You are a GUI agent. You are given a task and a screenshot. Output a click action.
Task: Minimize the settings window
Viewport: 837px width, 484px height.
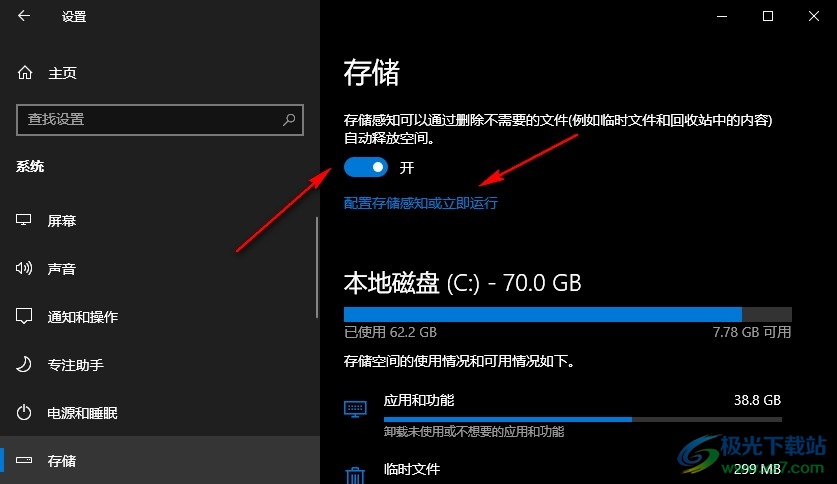pyautogui.click(x=722, y=17)
